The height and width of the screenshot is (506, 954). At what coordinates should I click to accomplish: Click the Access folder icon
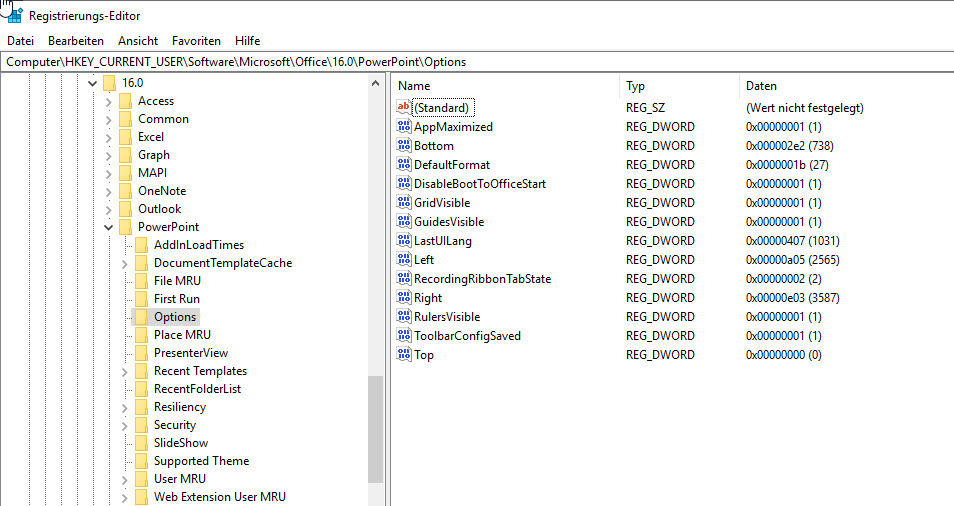[125, 101]
